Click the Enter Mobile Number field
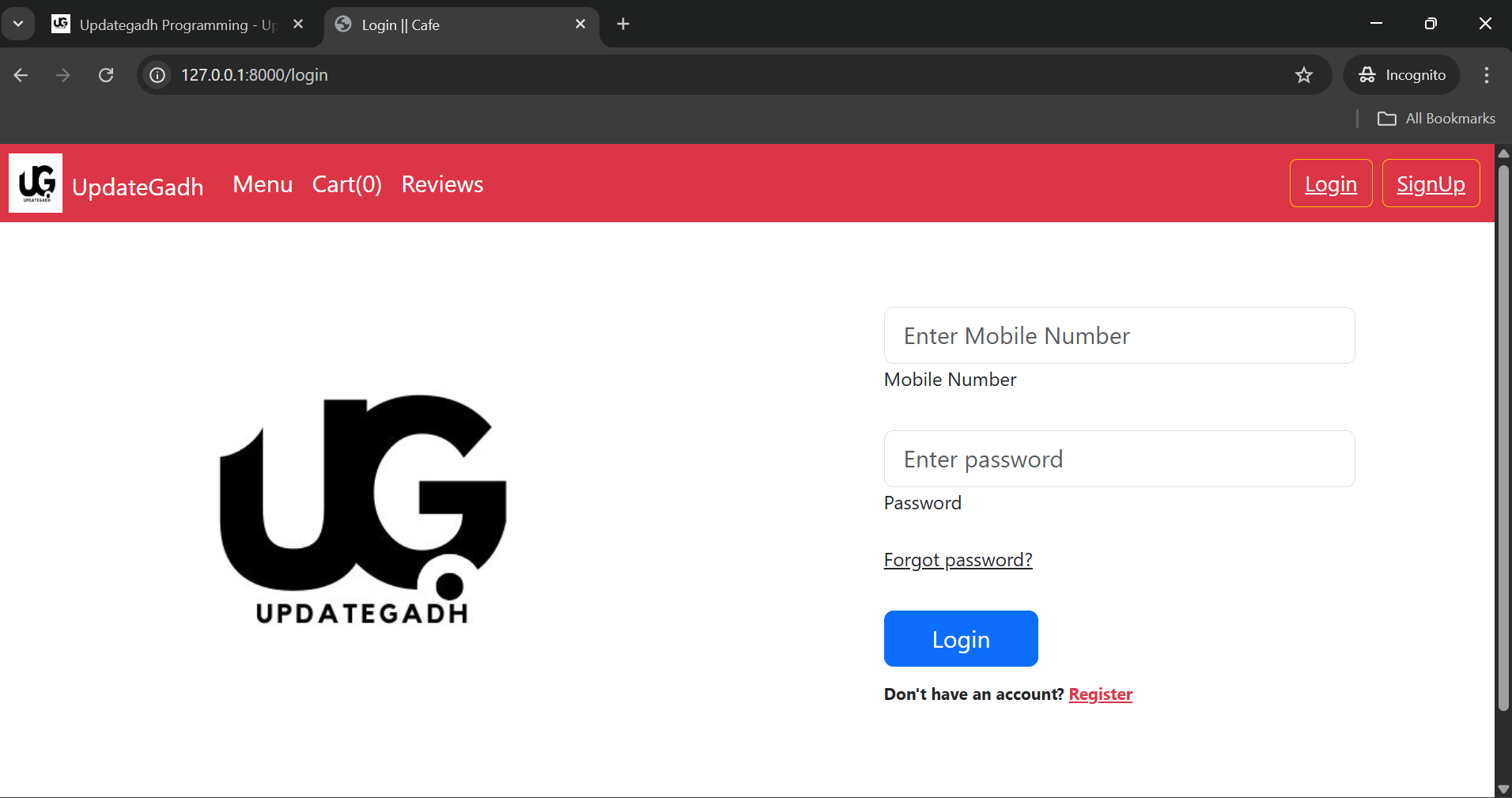The height and width of the screenshot is (798, 1512). pos(1119,335)
